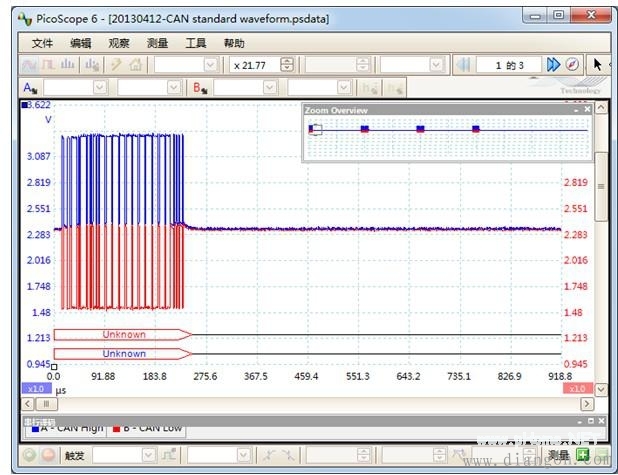The width and height of the screenshot is (618, 475).
Task: Click the 测量 menu item
Action: click(157, 43)
